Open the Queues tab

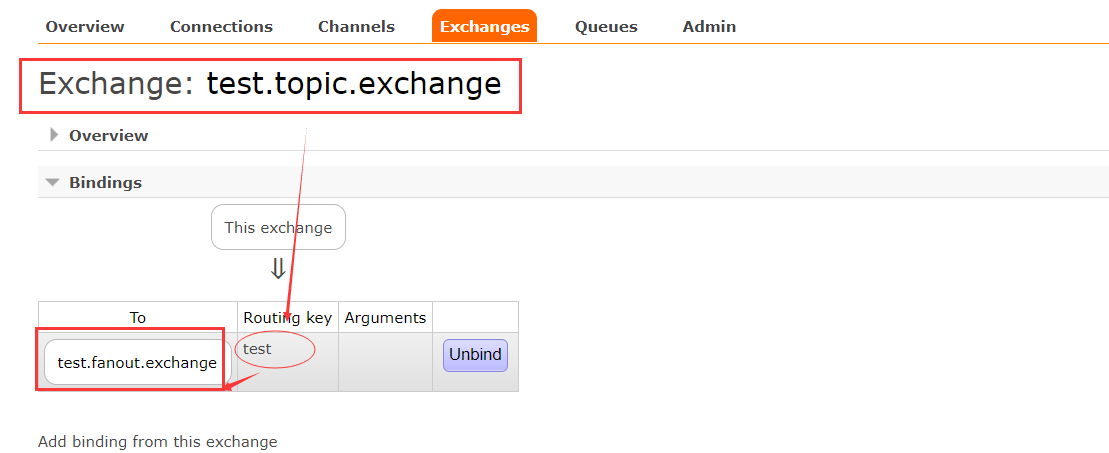pyautogui.click(x=606, y=27)
